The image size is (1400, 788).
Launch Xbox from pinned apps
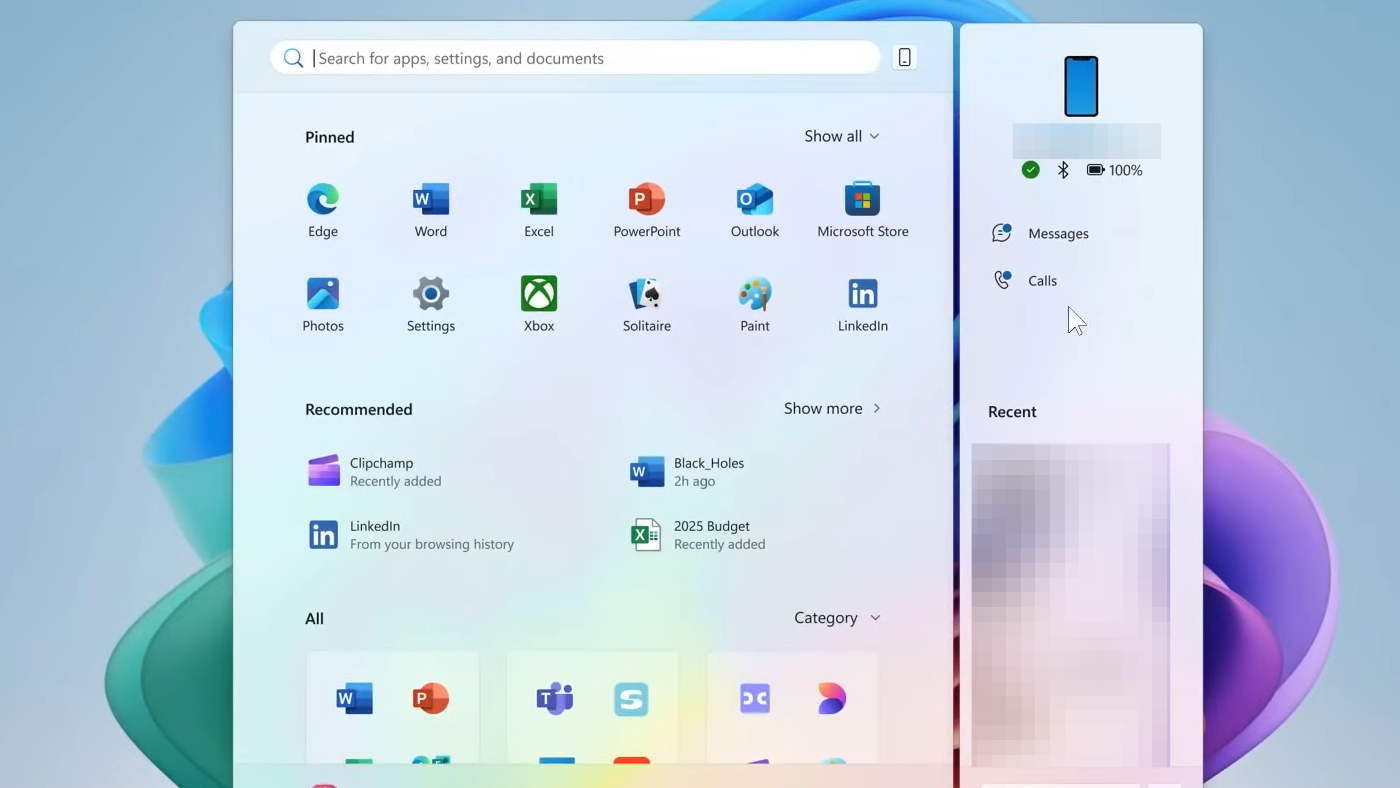(538, 305)
